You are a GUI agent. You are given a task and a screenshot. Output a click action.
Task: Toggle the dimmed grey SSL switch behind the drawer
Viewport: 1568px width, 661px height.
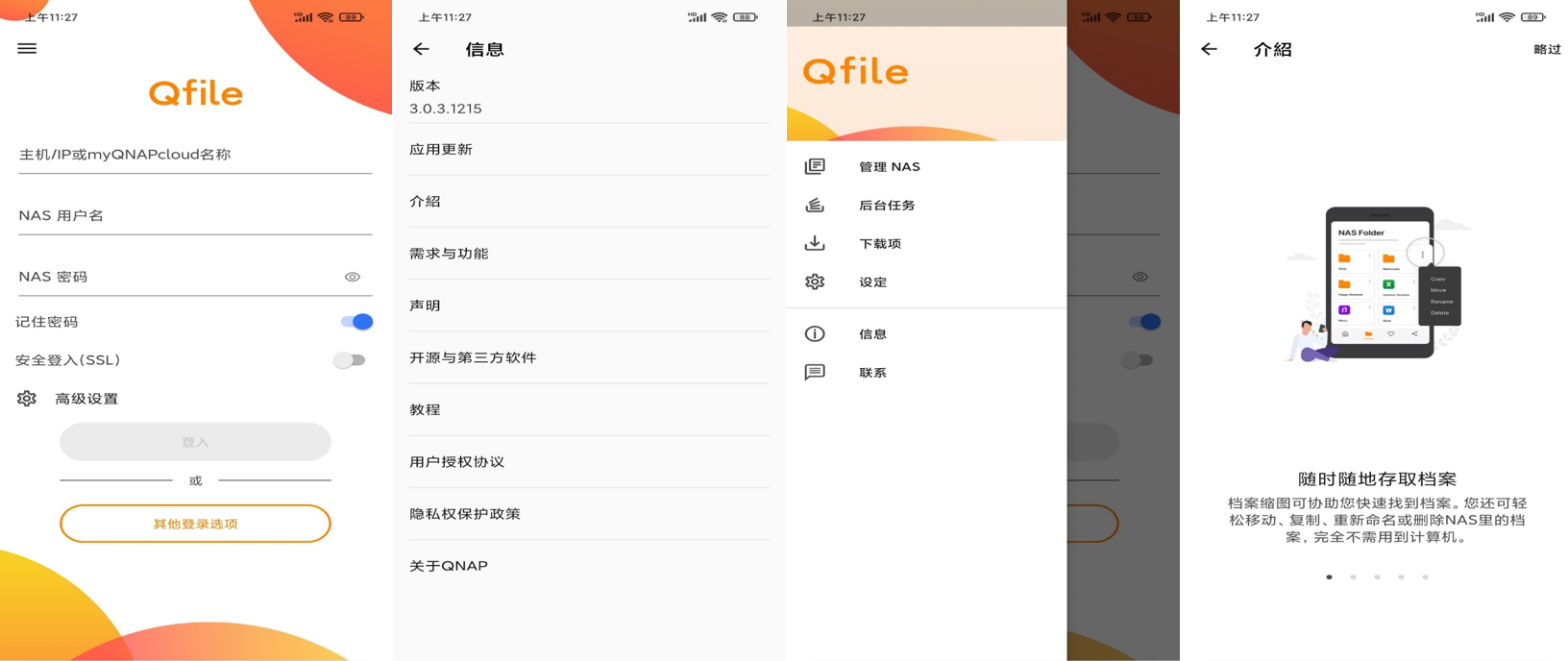(1138, 360)
